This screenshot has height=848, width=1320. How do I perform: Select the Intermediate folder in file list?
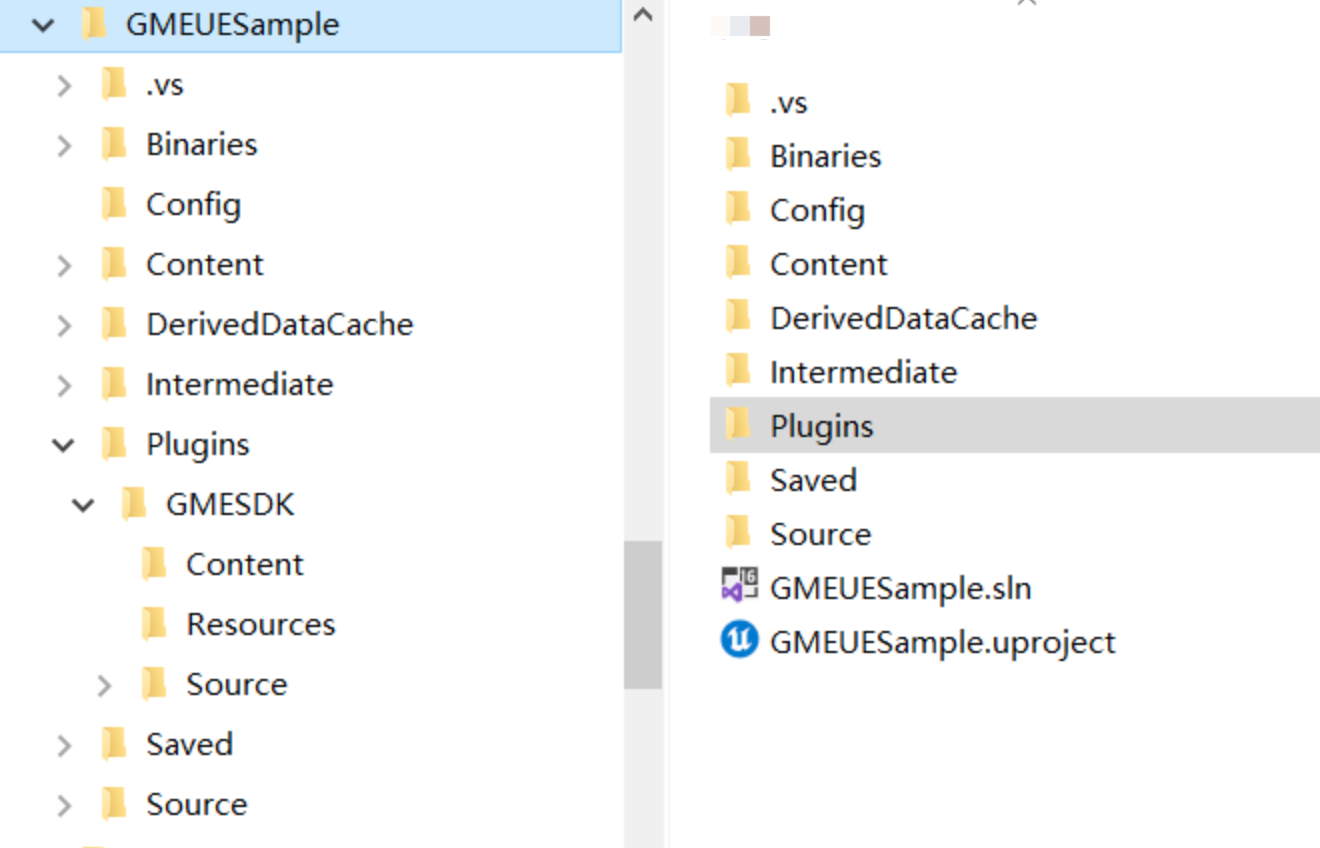coord(863,372)
